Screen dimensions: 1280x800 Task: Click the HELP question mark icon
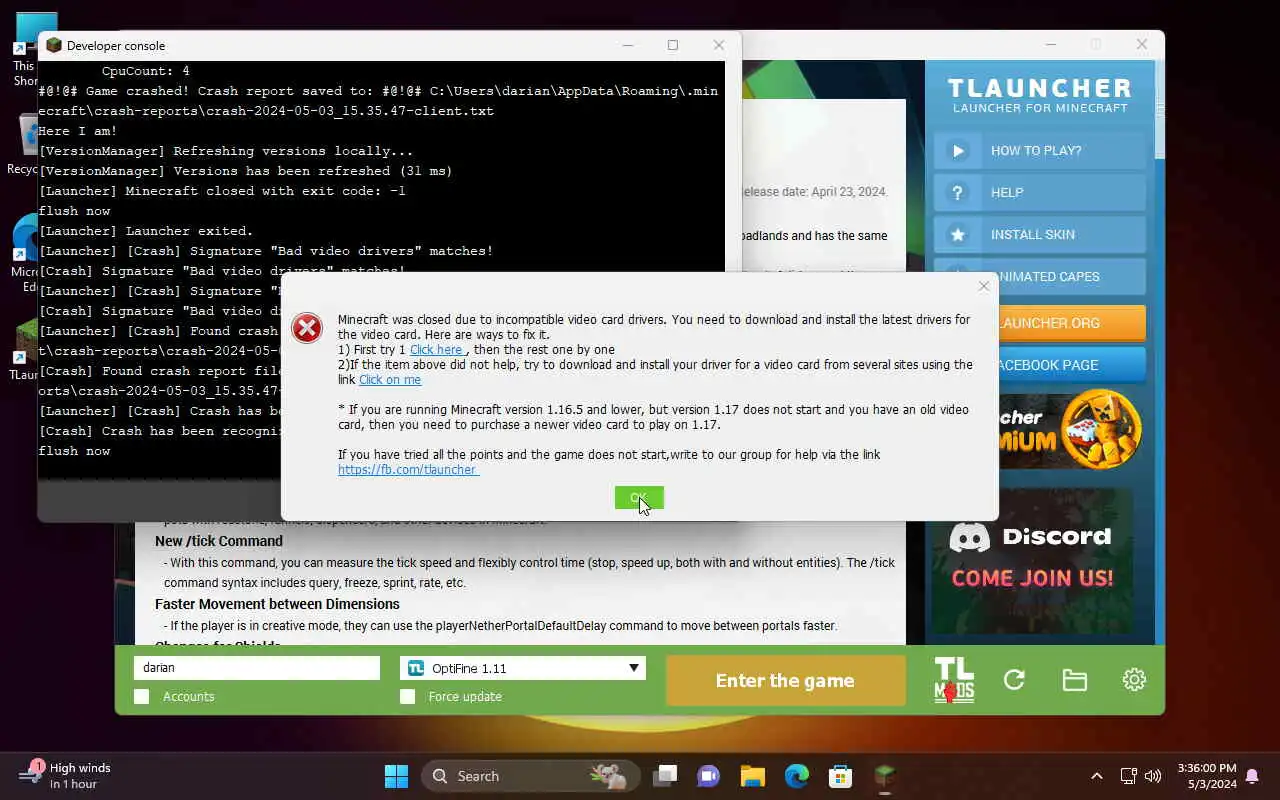(x=958, y=193)
